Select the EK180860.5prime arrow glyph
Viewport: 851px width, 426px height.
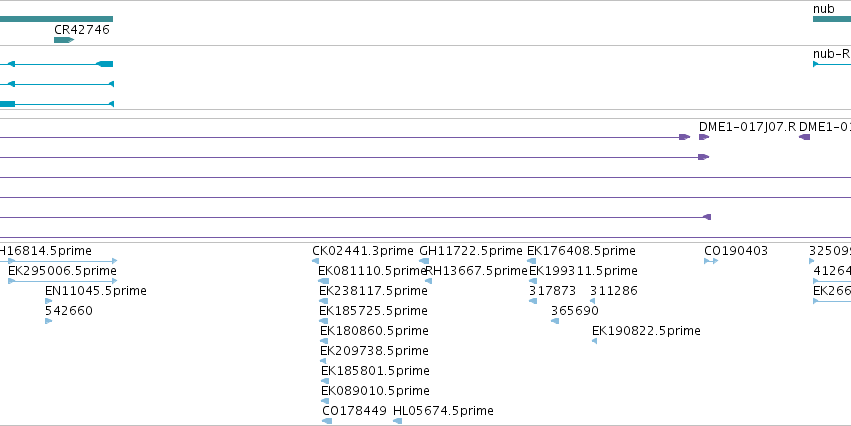[324, 341]
